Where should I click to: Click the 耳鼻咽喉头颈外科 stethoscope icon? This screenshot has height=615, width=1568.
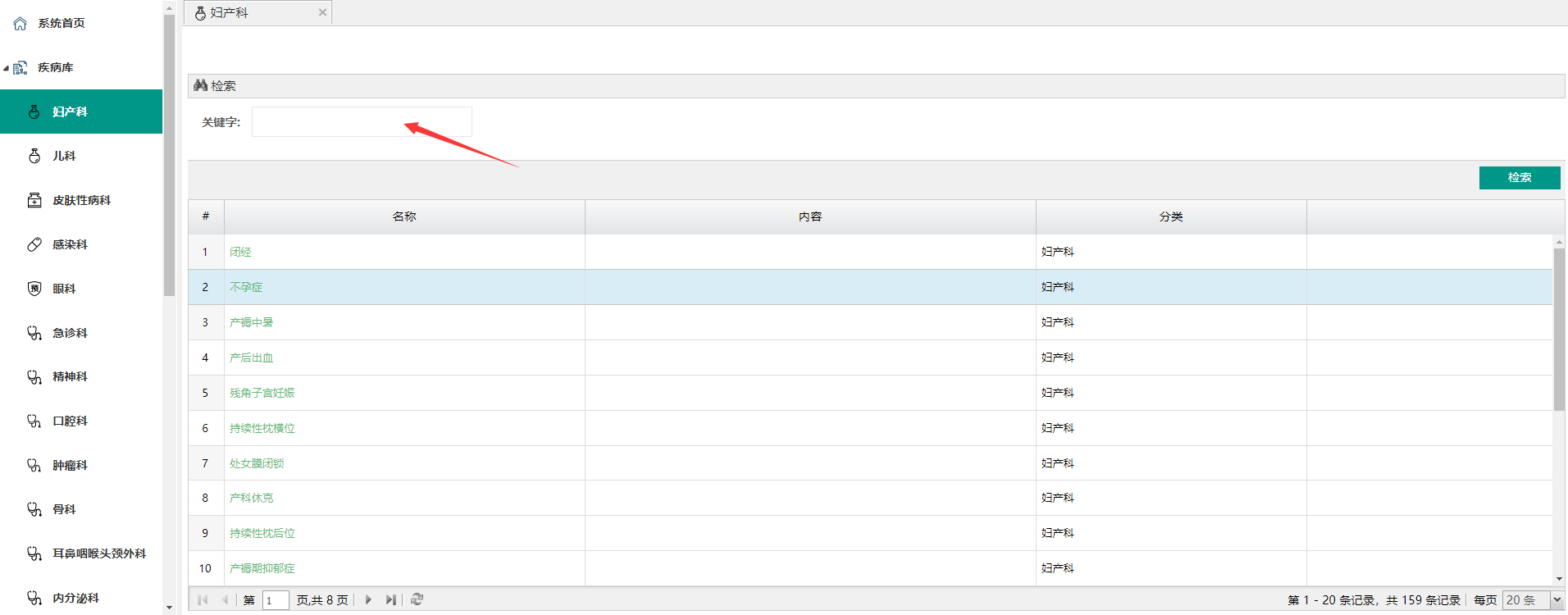click(x=34, y=553)
